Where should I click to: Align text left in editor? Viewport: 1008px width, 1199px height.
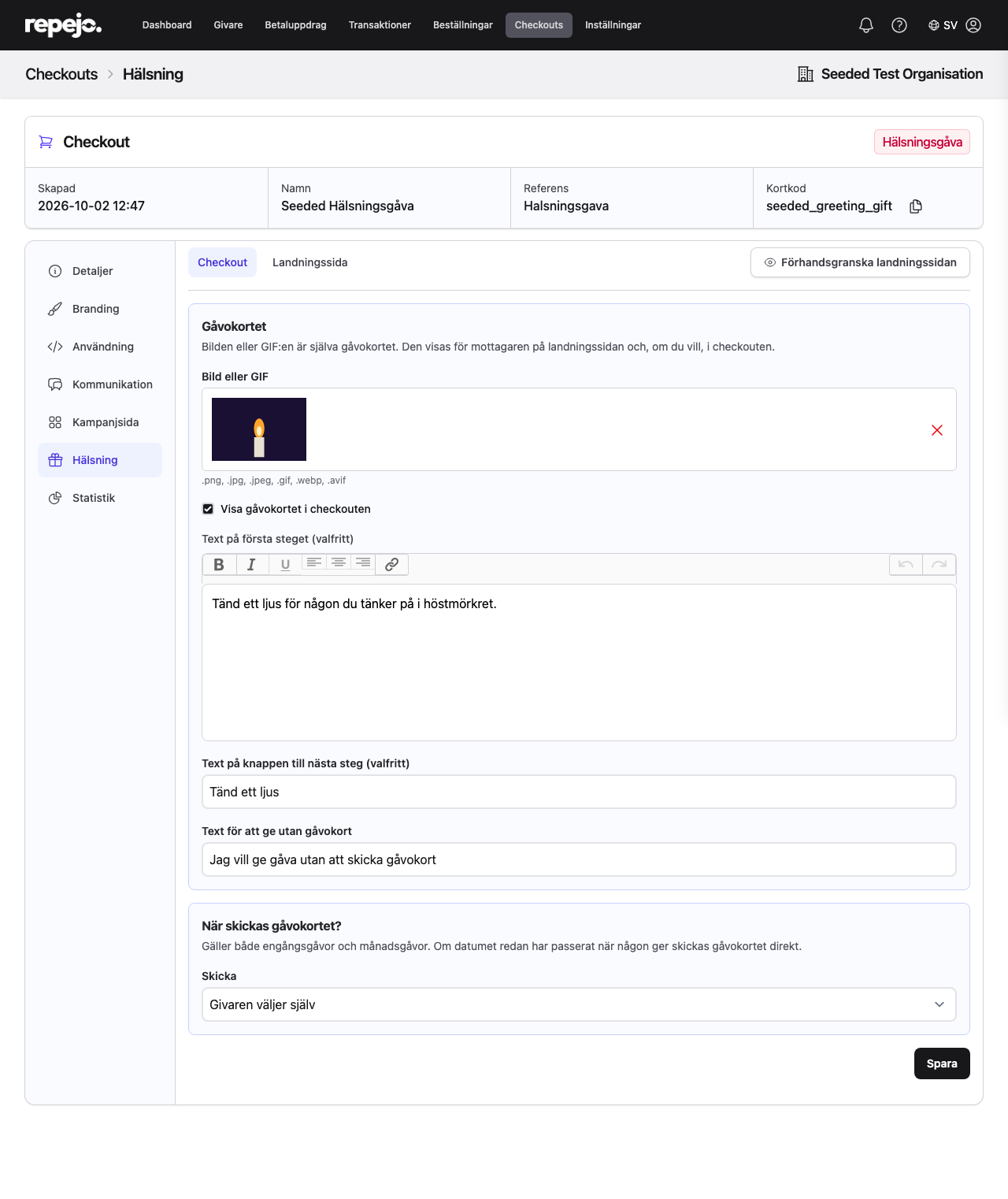click(314, 562)
